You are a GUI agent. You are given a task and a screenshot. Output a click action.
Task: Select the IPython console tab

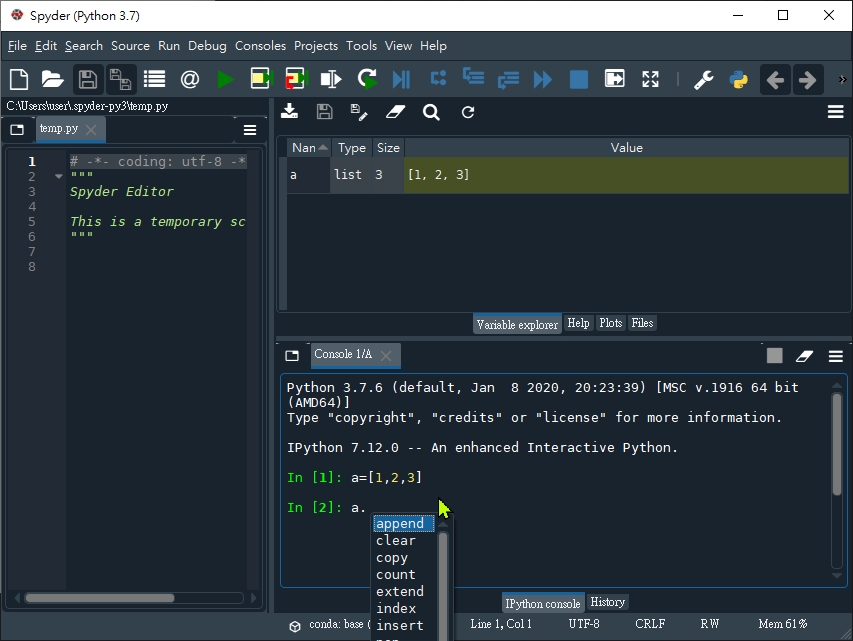pos(543,603)
